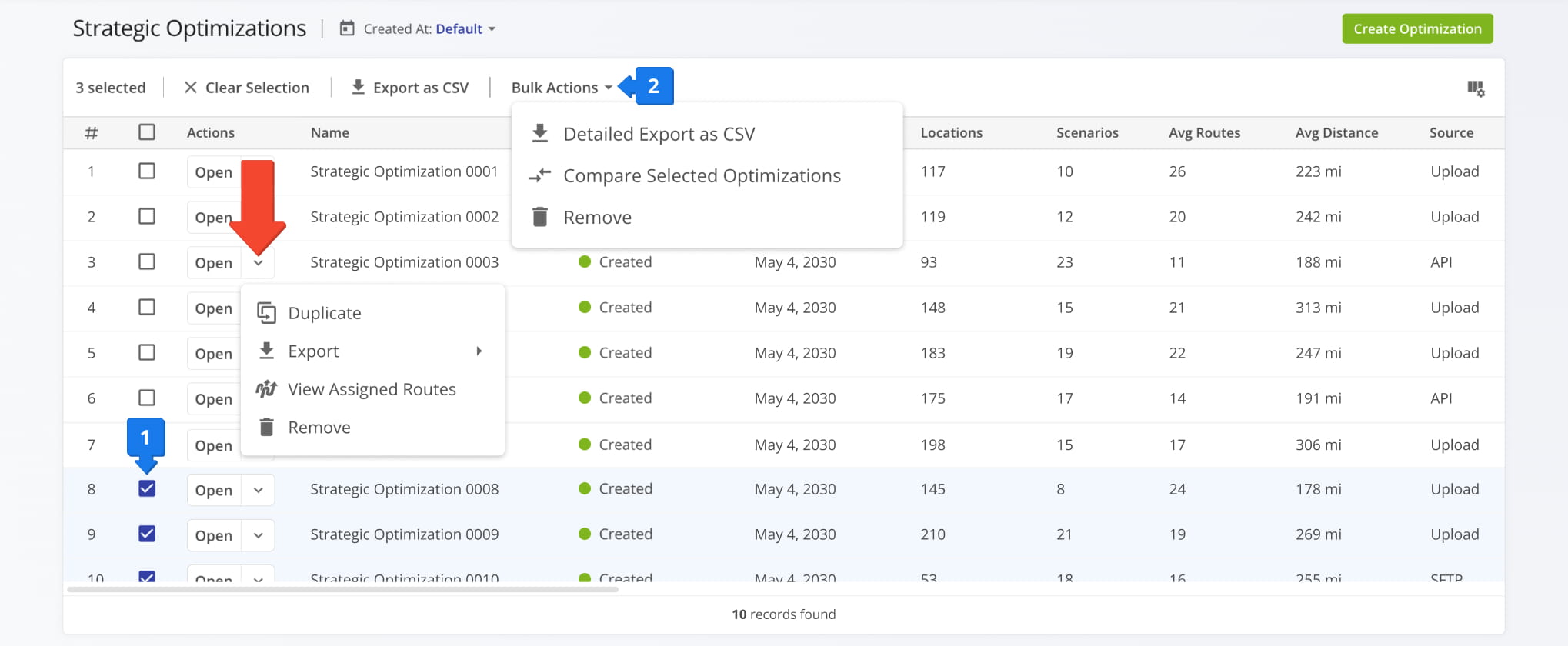Screen dimensions: 1568x646
Task: Check the box for Strategic Optimization 0001
Action: coord(147,171)
